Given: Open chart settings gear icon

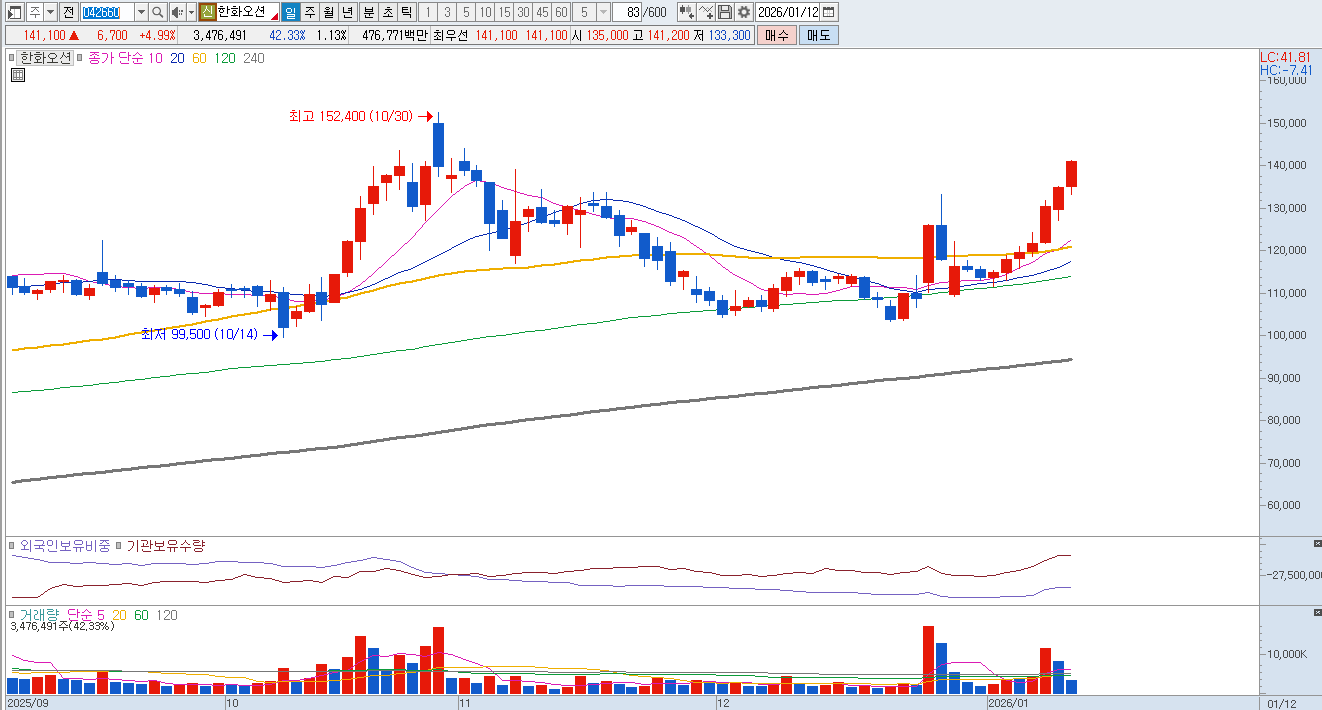Looking at the screenshot, I should 744,12.
